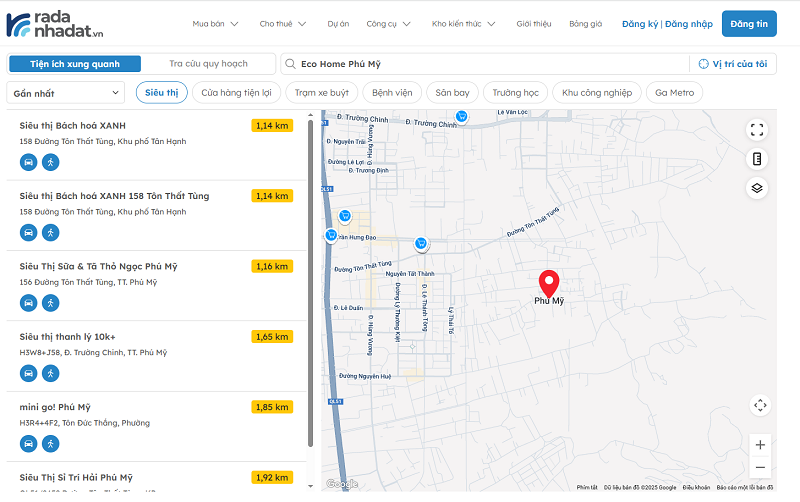Open the map layers selector

tap(757, 188)
